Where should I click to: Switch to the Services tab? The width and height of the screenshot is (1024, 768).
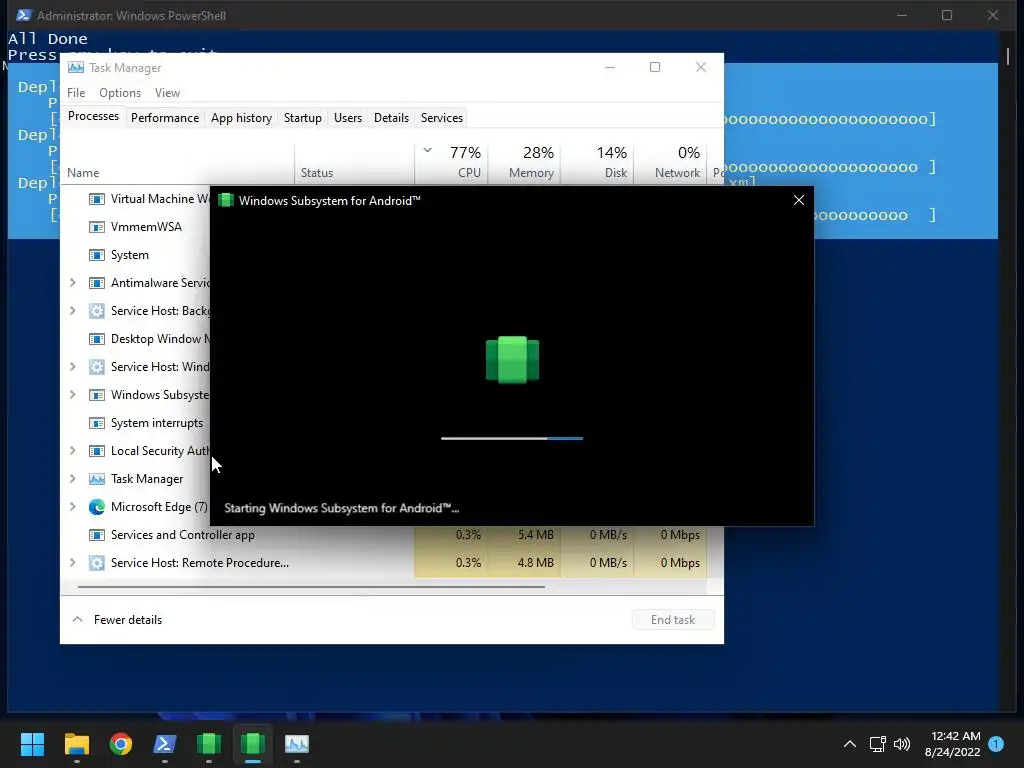[441, 118]
